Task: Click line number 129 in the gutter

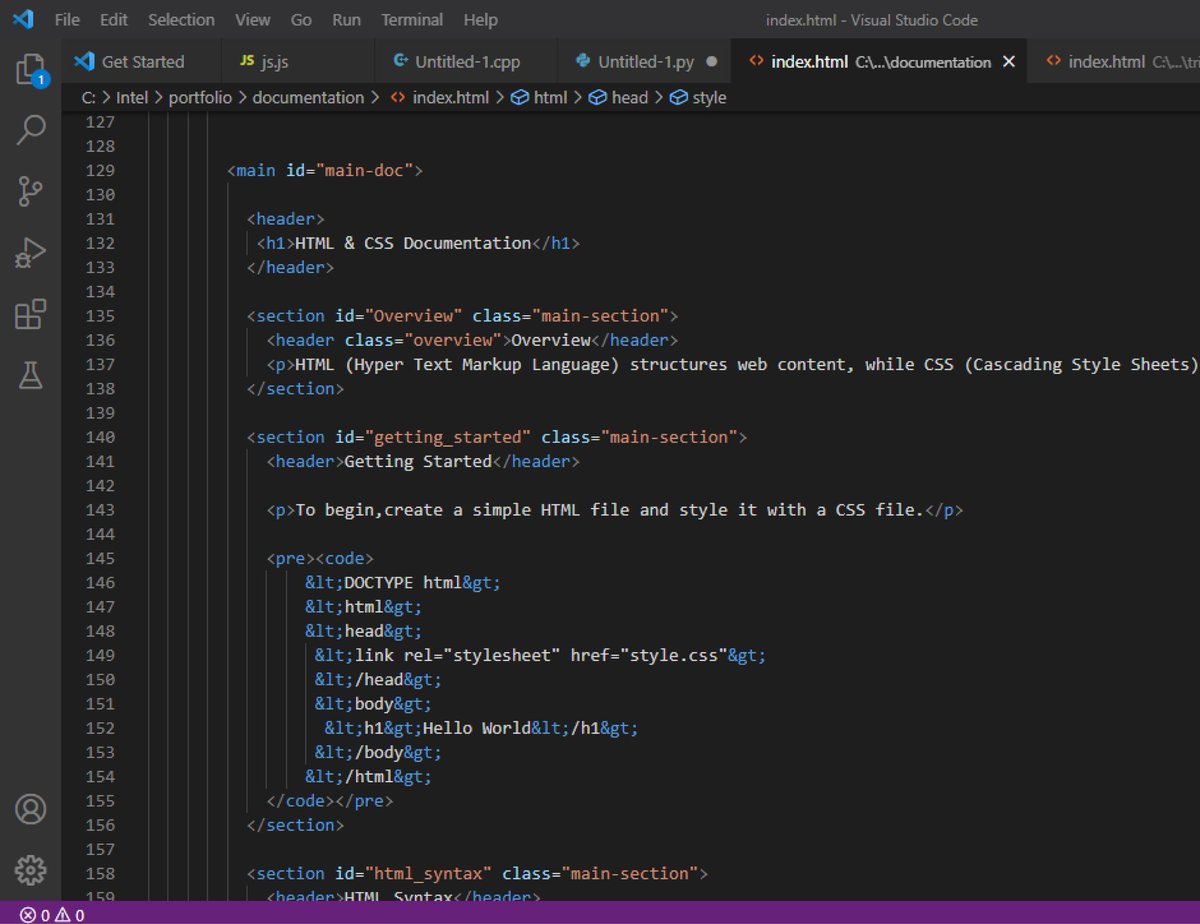Action: point(100,170)
